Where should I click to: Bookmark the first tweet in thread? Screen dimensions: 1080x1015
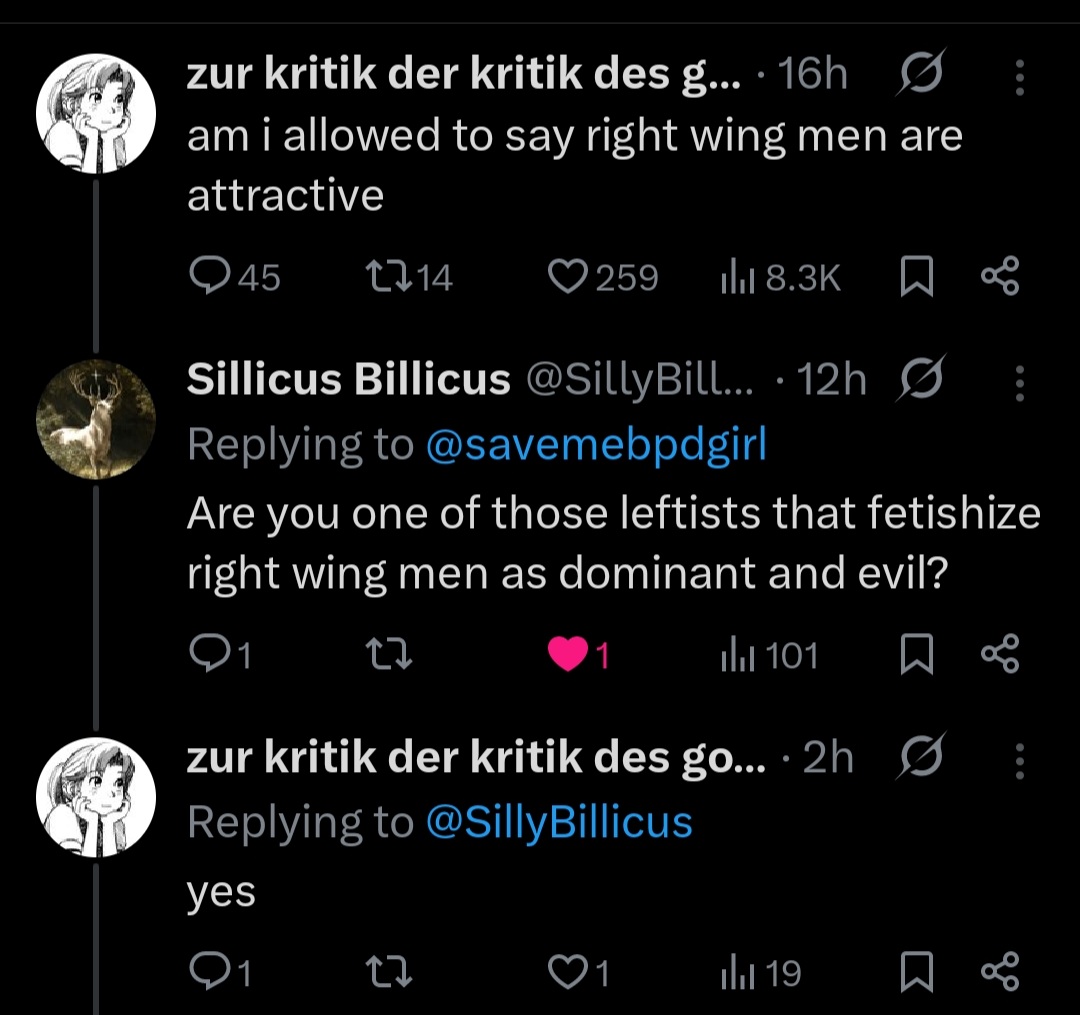[x=914, y=277]
